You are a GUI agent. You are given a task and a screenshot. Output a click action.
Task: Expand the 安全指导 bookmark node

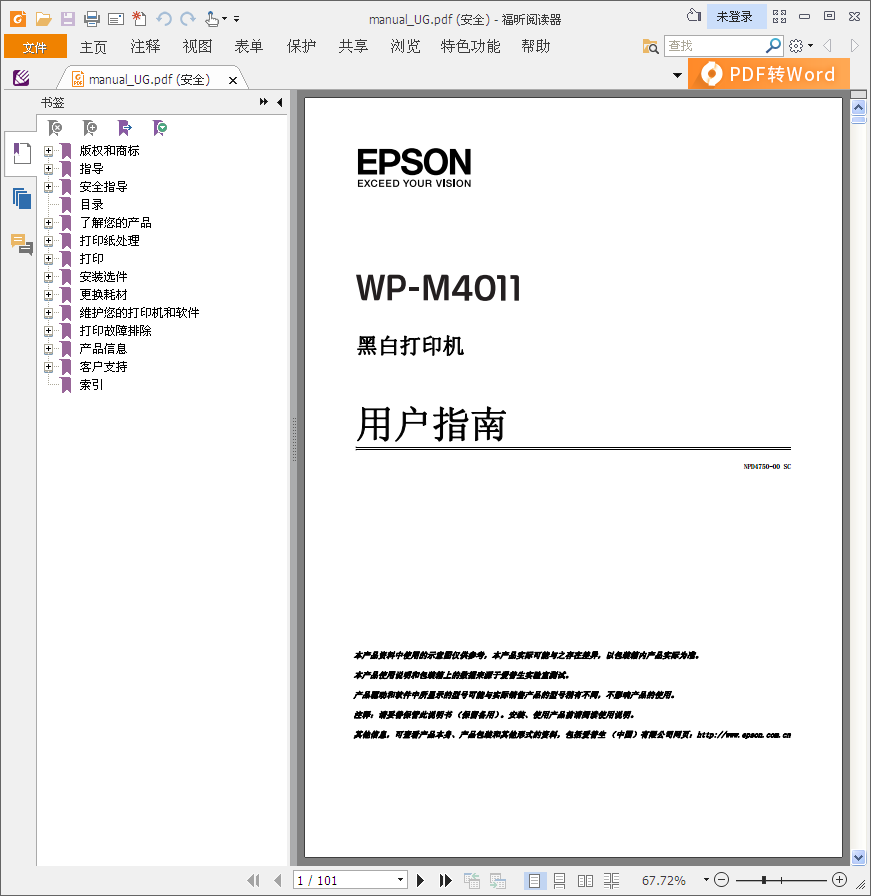[x=49, y=187]
